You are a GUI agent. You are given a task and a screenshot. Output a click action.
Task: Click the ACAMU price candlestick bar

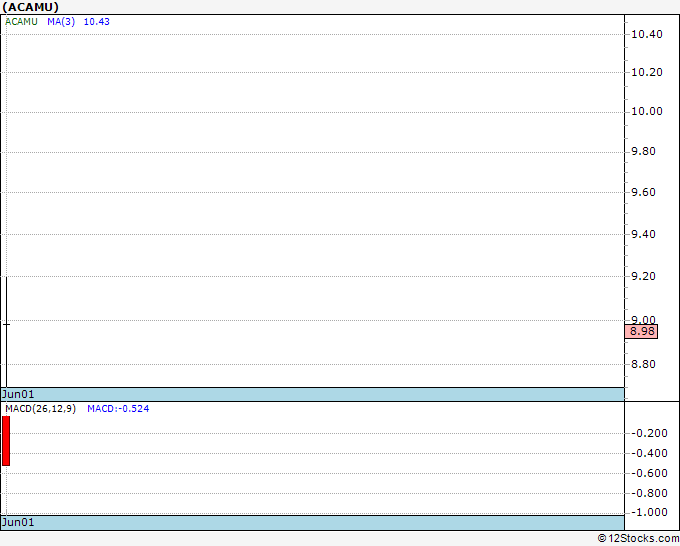click(6, 332)
